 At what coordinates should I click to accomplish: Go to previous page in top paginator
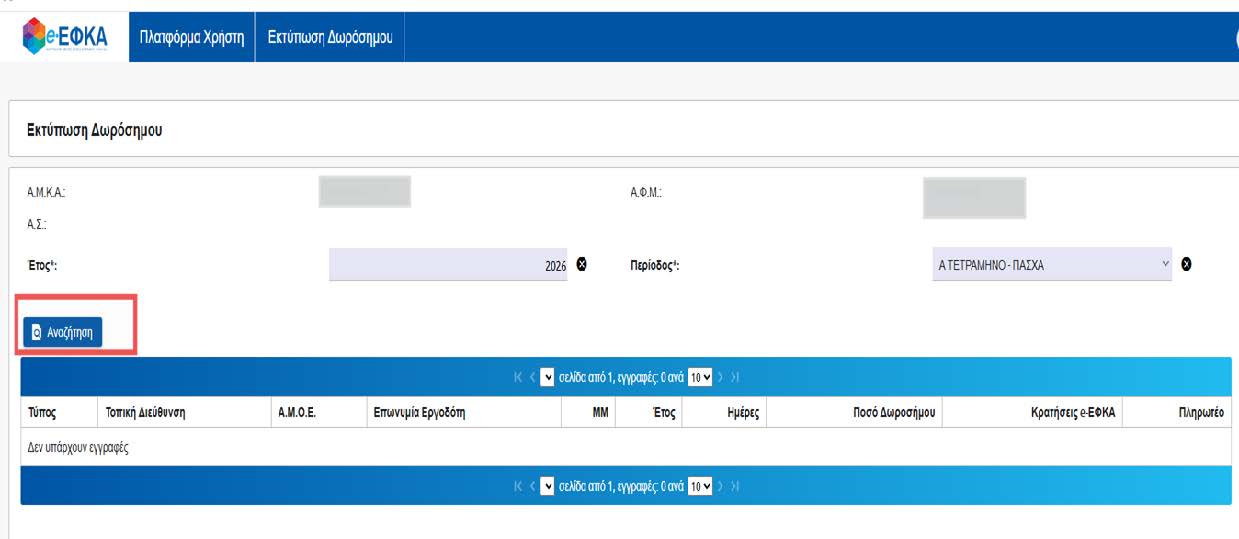point(532,377)
